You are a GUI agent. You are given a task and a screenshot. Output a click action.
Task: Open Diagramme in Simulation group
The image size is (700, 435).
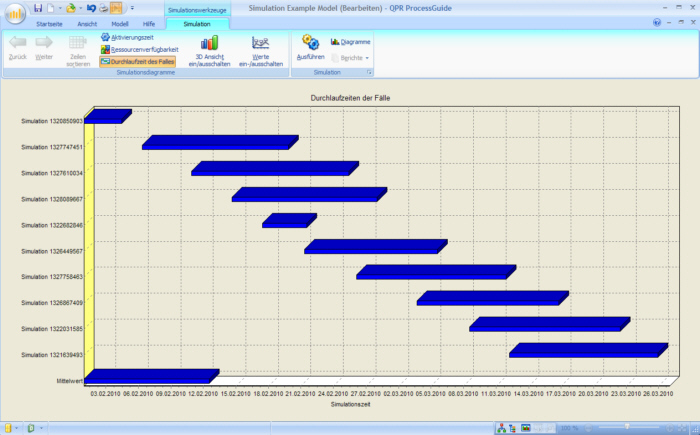(350, 42)
